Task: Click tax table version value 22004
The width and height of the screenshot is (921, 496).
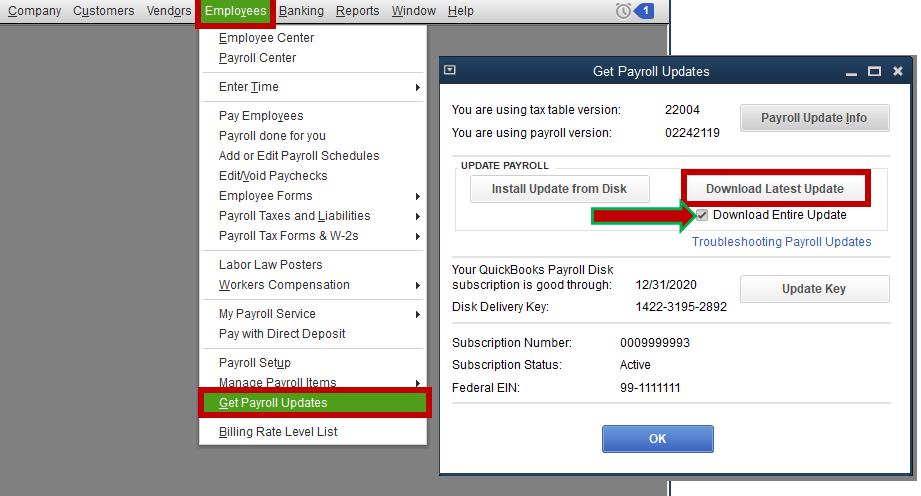Action: click(x=682, y=110)
